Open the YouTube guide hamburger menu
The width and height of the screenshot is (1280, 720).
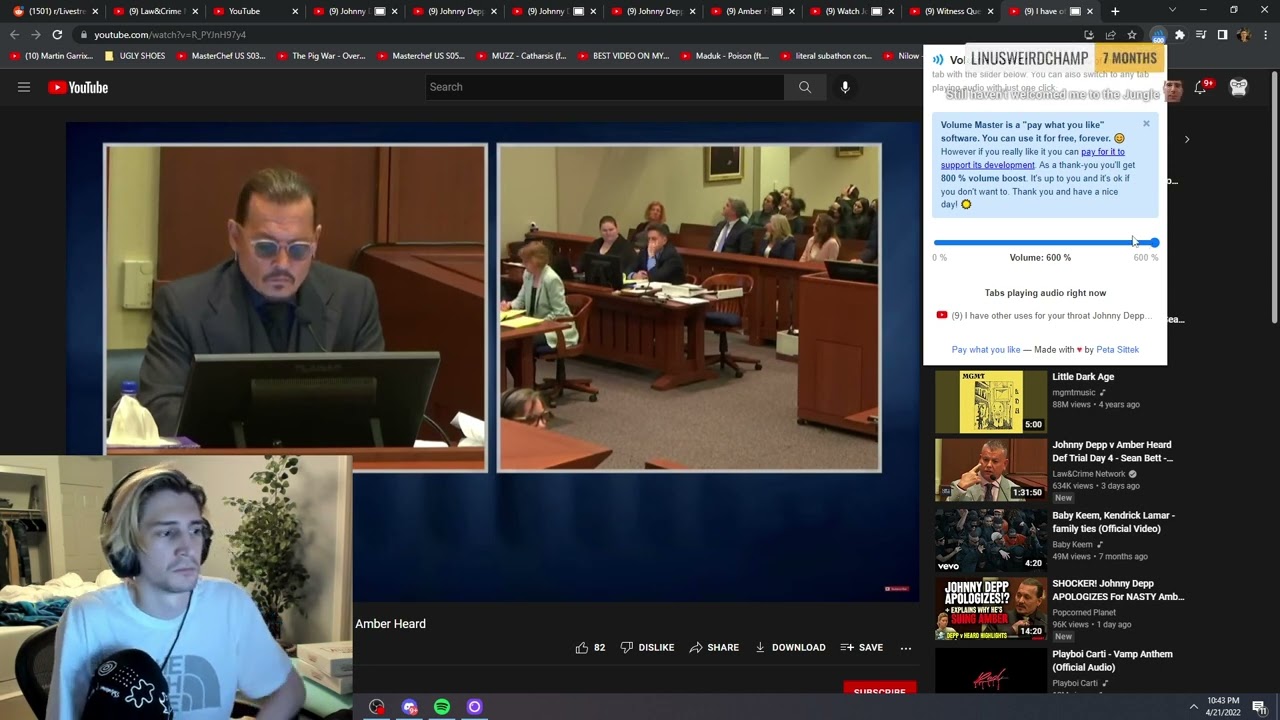pos(24,87)
